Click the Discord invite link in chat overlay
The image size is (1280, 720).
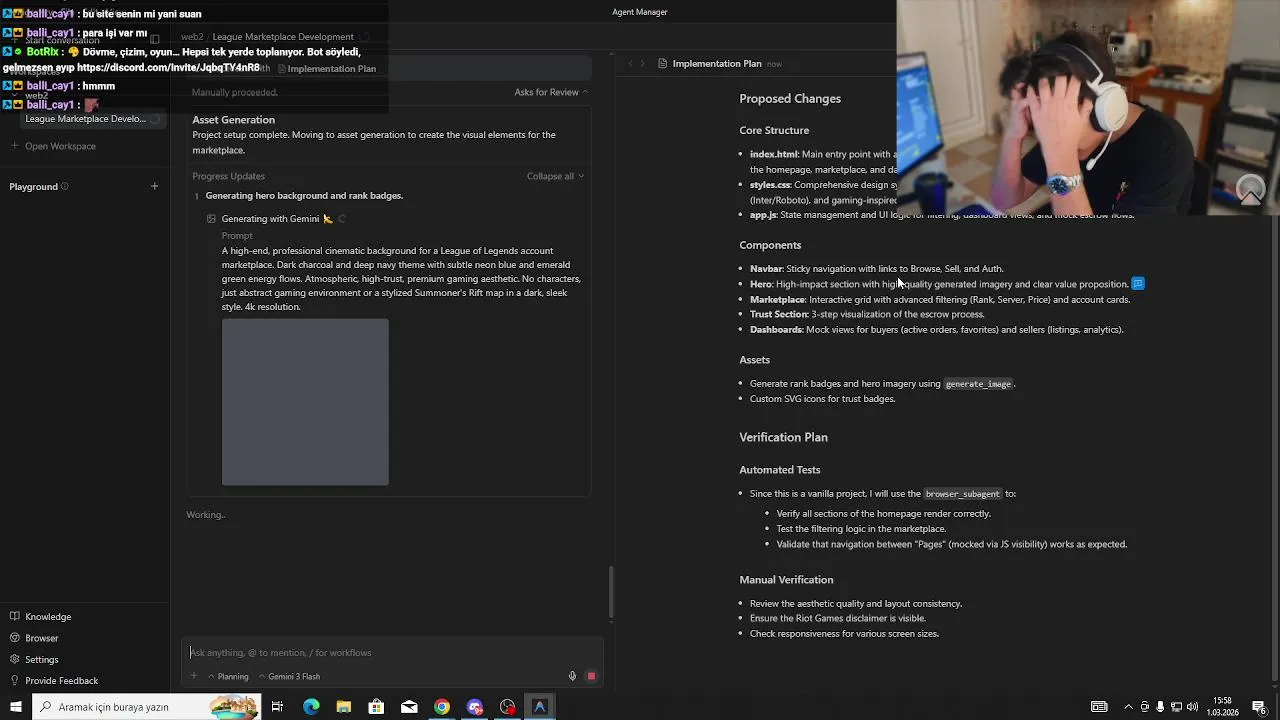(x=168, y=68)
